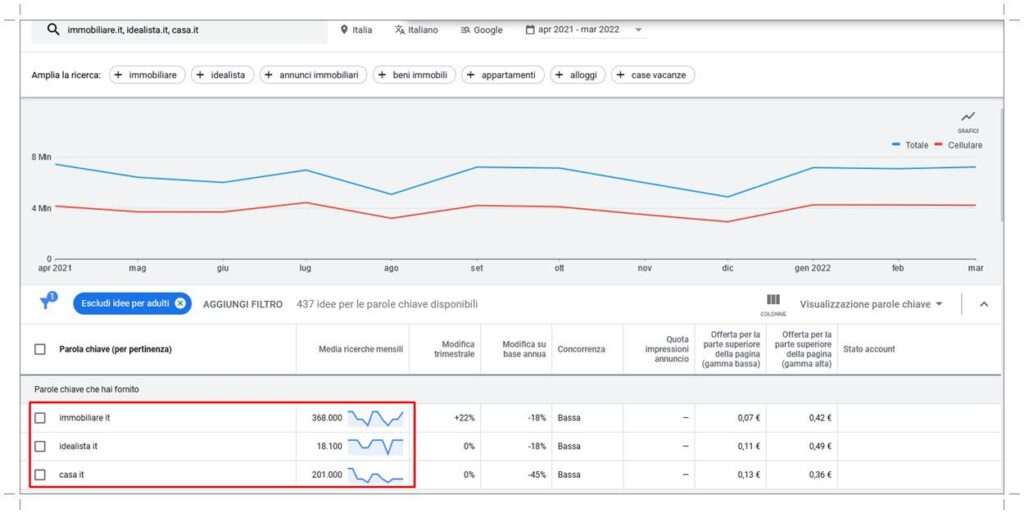Click the 0,42 € high-range bid value
Screen dimensions: 1024x514
(x=820, y=418)
